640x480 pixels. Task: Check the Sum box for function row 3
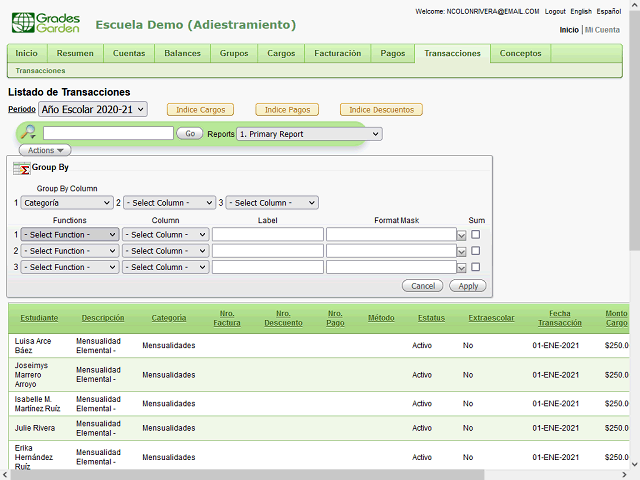[x=476, y=267]
